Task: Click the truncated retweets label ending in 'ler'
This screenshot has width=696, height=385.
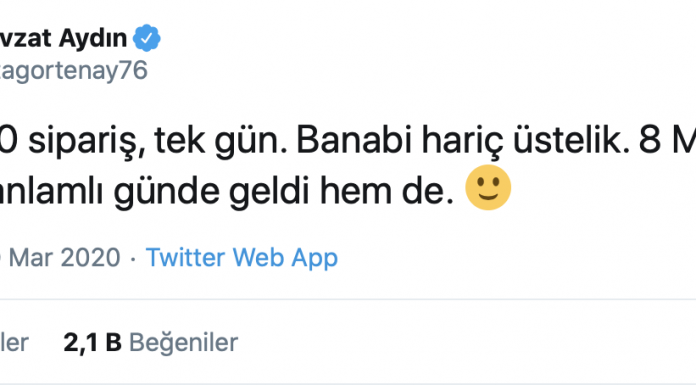Action: pyautogui.click(x=14, y=343)
